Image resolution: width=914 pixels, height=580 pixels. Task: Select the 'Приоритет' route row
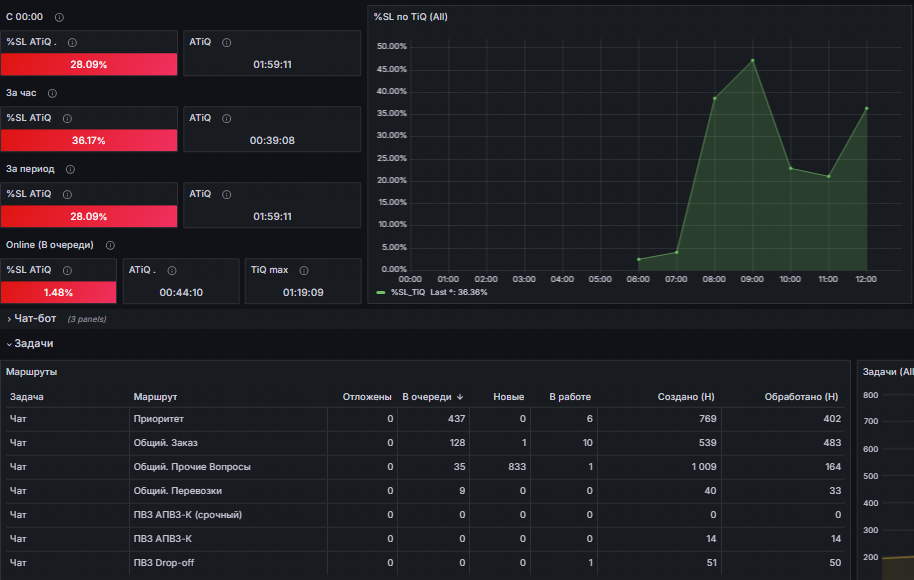pyautogui.click(x=426, y=419)
